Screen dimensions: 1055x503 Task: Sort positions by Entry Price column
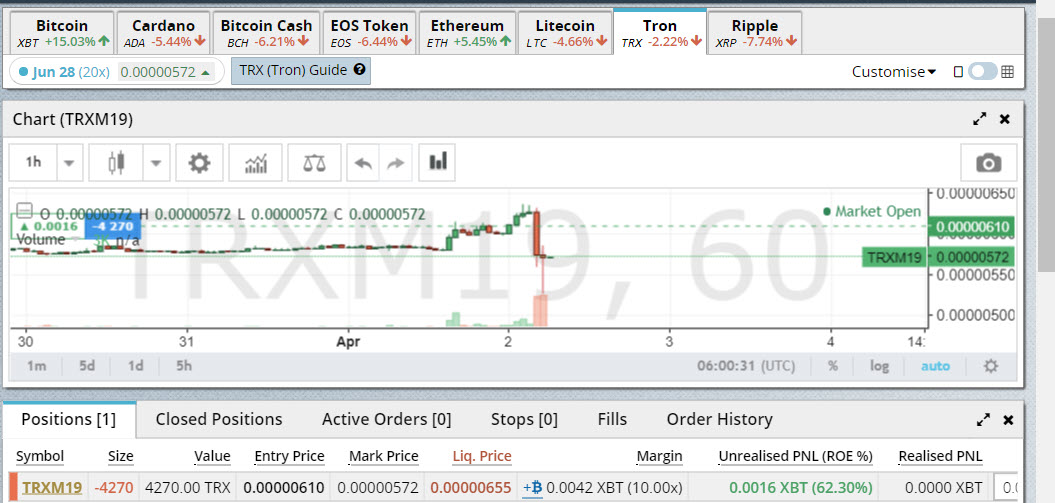click(x=289, y=457)
